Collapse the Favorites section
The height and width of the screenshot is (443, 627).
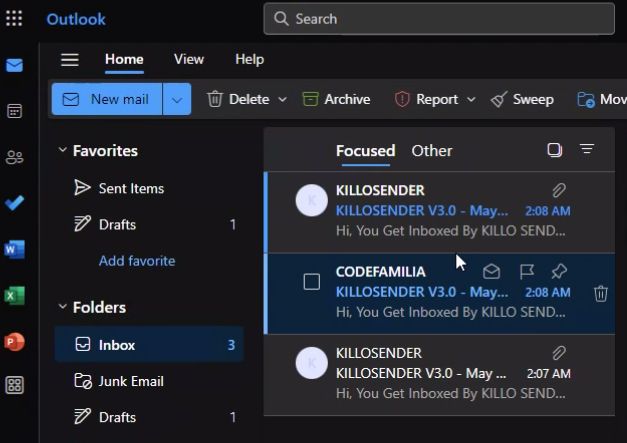click(x=62, y=150)
